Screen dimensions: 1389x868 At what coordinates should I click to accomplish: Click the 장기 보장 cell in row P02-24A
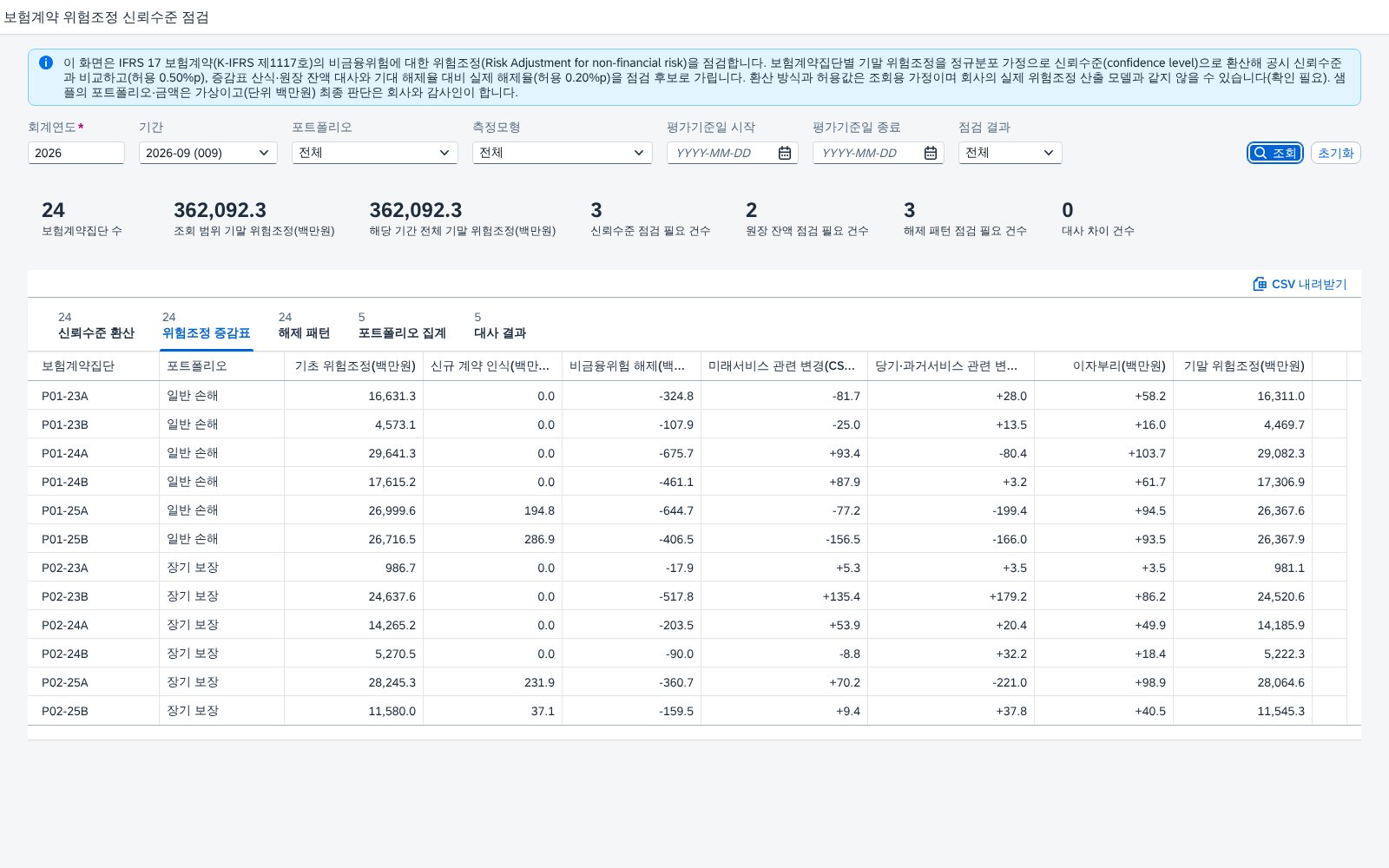[222, 625]
